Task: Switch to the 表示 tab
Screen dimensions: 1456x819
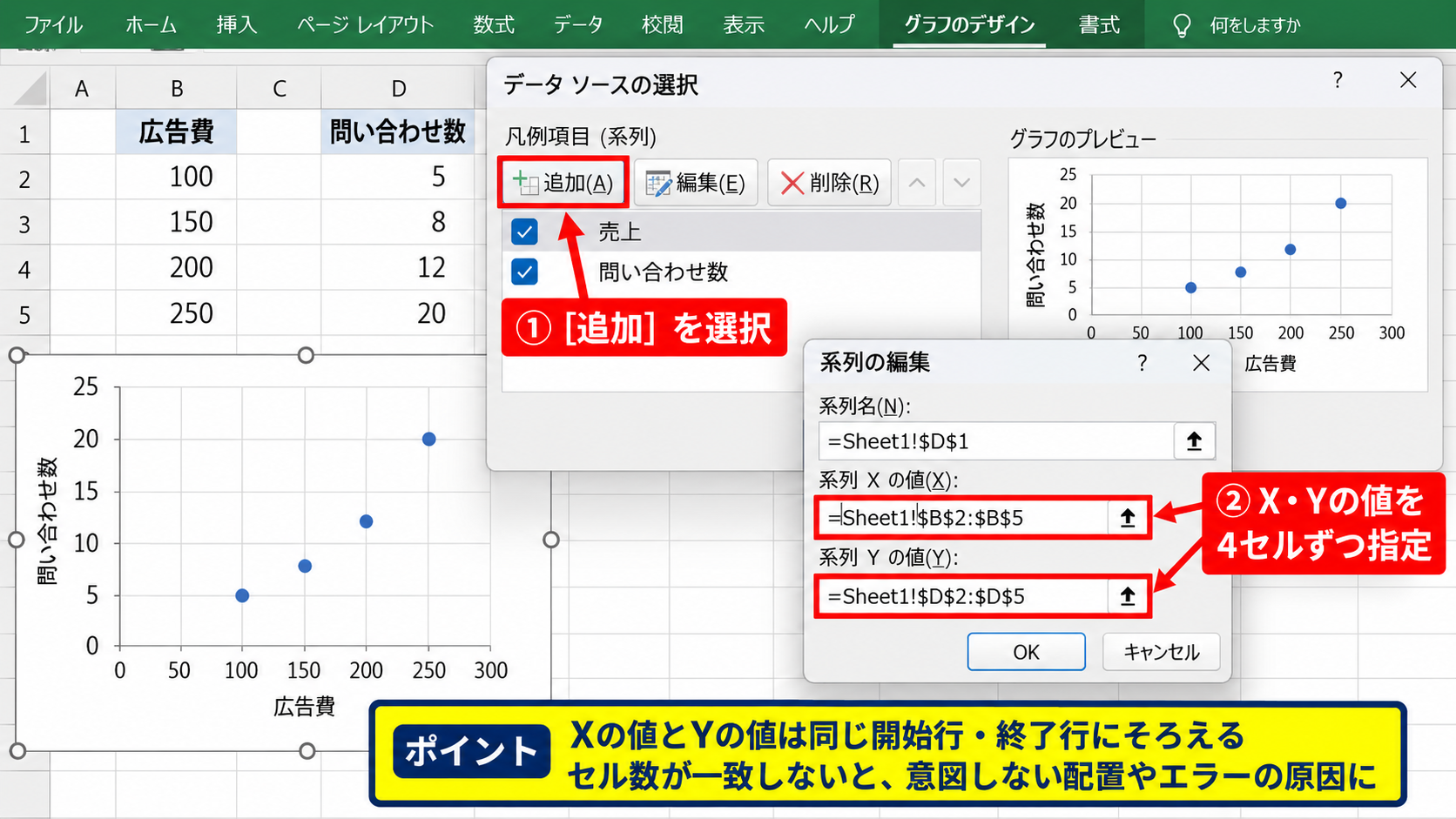Action: tap(744, 24)
